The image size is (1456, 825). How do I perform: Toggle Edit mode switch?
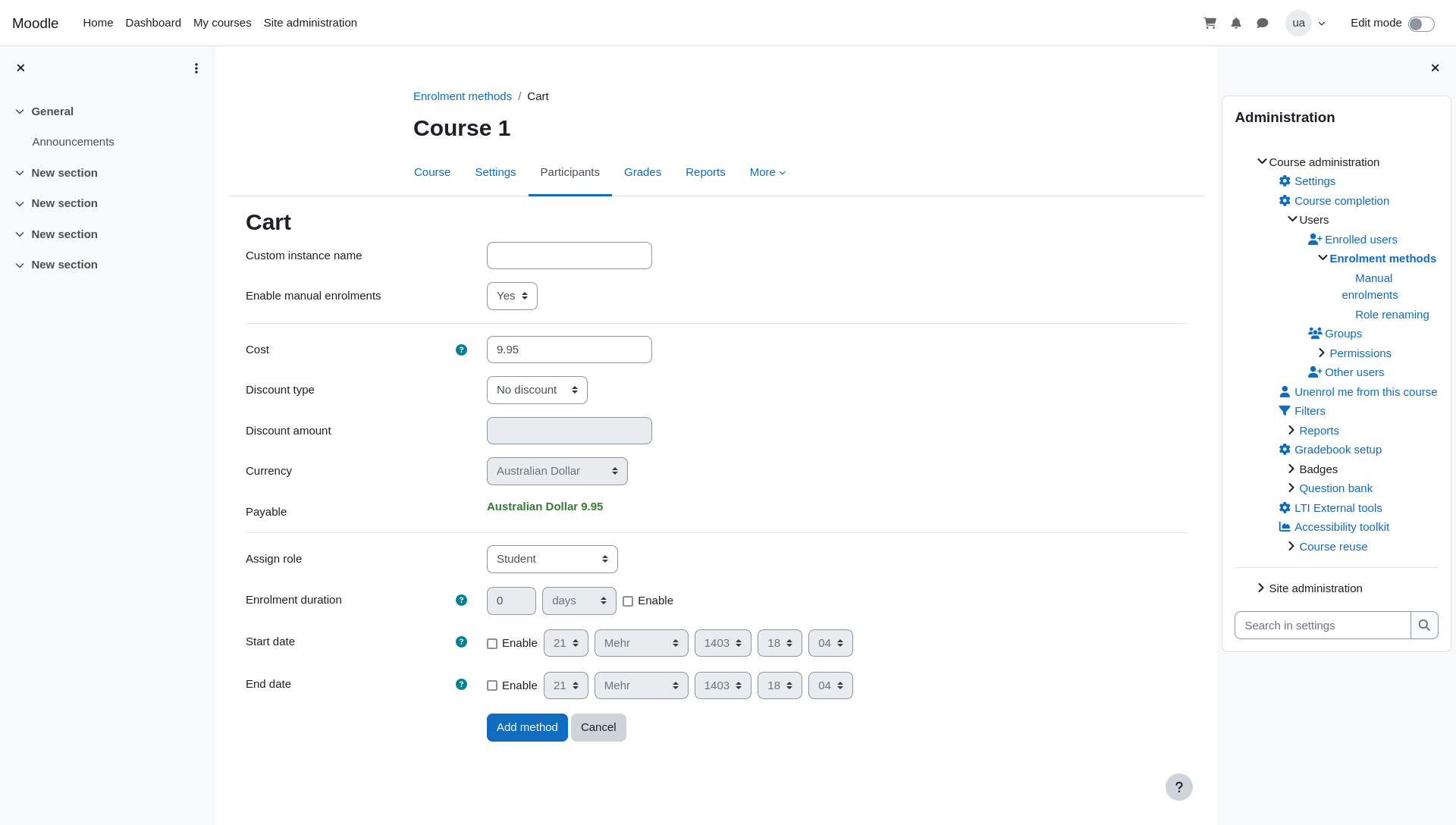click(x=1421, y=24)
